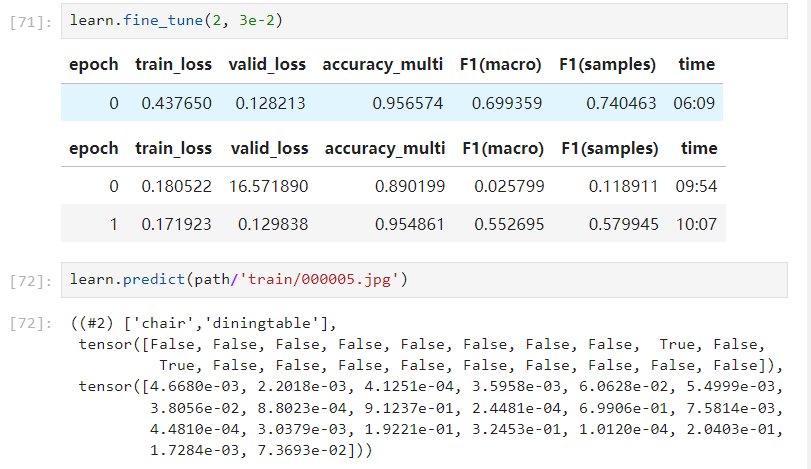Viewport: 811px width, 469px height.
Task: Click the highlighted row's 0.437650 train loss
Action: pyautogui.click(x=176, y=103)
